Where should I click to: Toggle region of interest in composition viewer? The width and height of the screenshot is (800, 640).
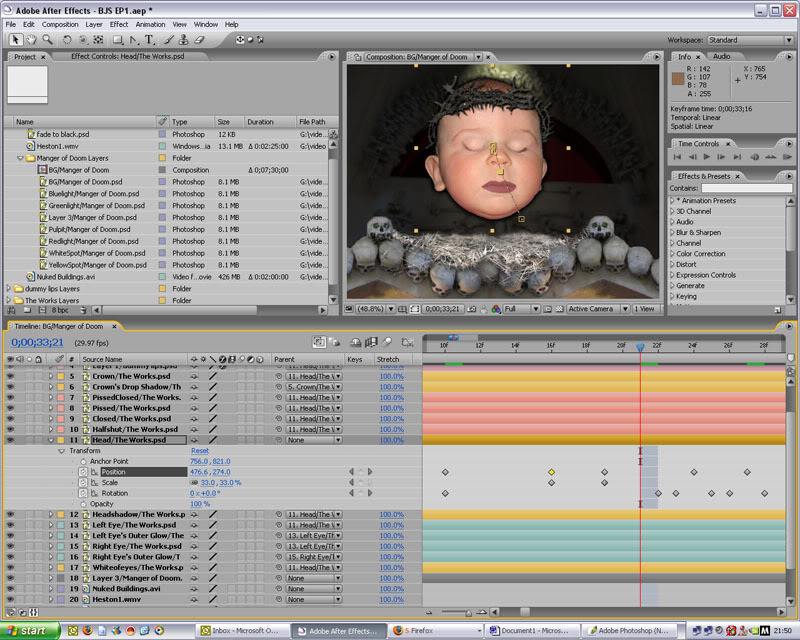(415, 309)
